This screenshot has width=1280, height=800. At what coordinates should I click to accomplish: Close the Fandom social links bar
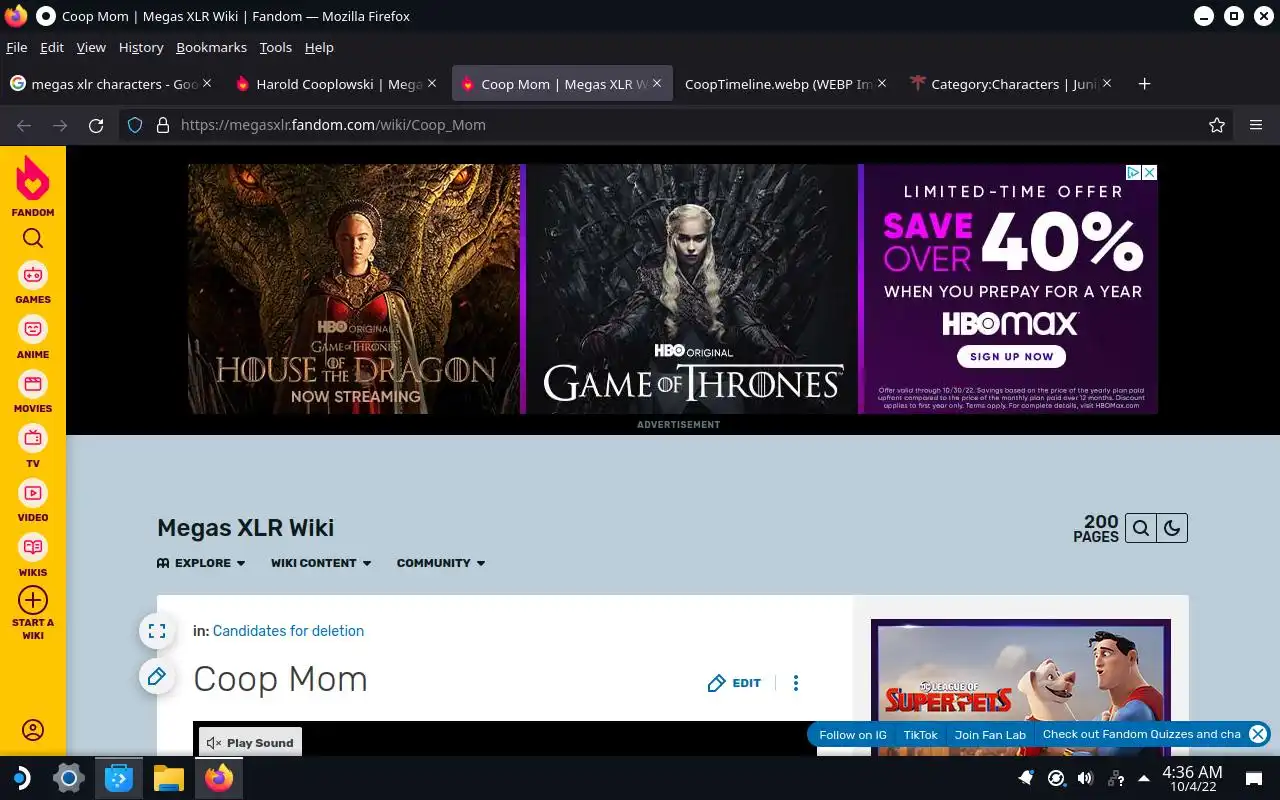click(1258, 734)
